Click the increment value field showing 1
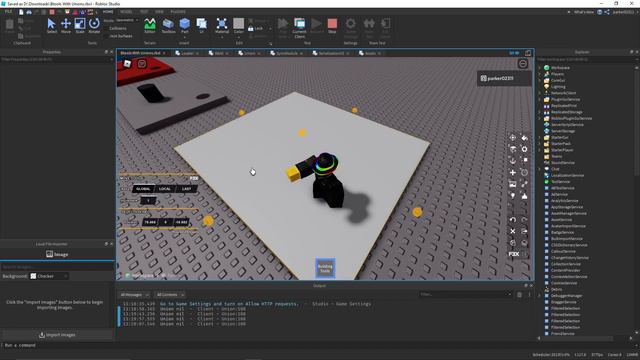 [148, 201]
